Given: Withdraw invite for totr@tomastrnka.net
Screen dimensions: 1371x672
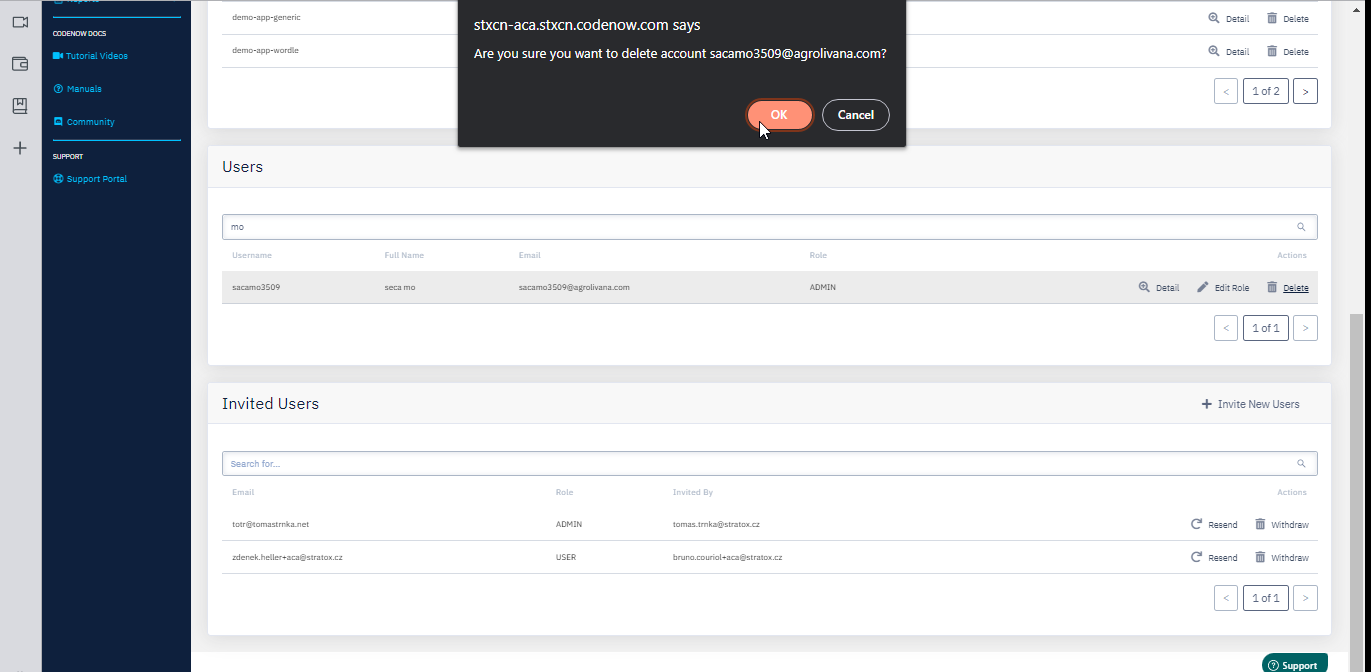Looking at the screenshot, I should (x=1281, y=525).
